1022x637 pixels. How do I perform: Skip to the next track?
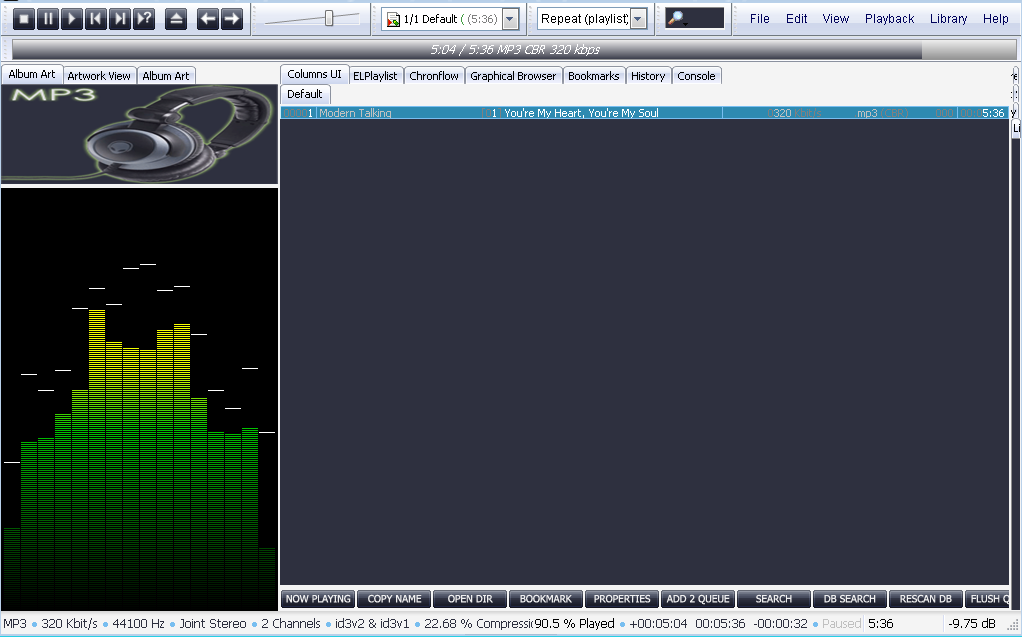120,18
